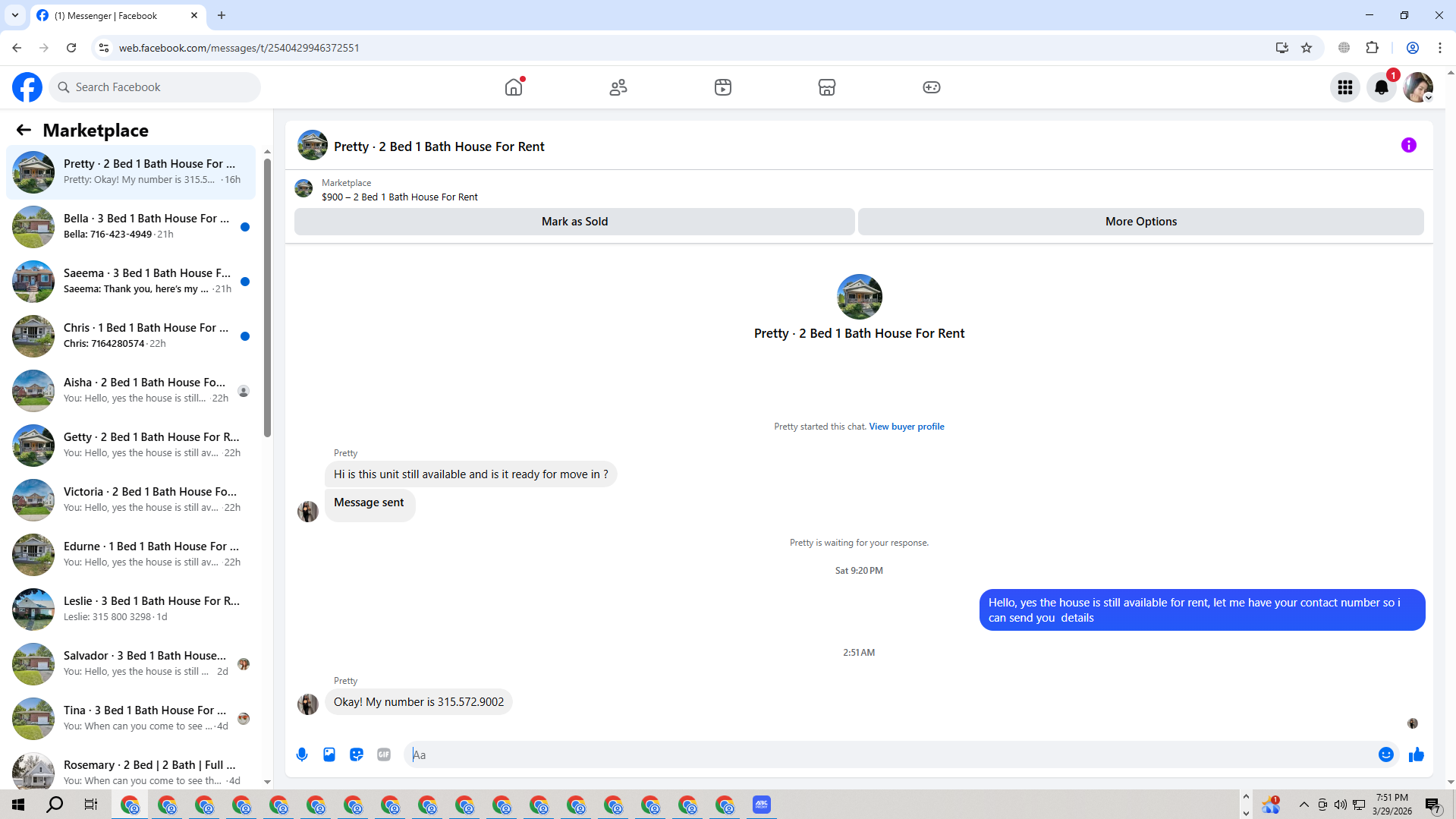
Task: Open the taskbar volume control
Action: 1341,805
